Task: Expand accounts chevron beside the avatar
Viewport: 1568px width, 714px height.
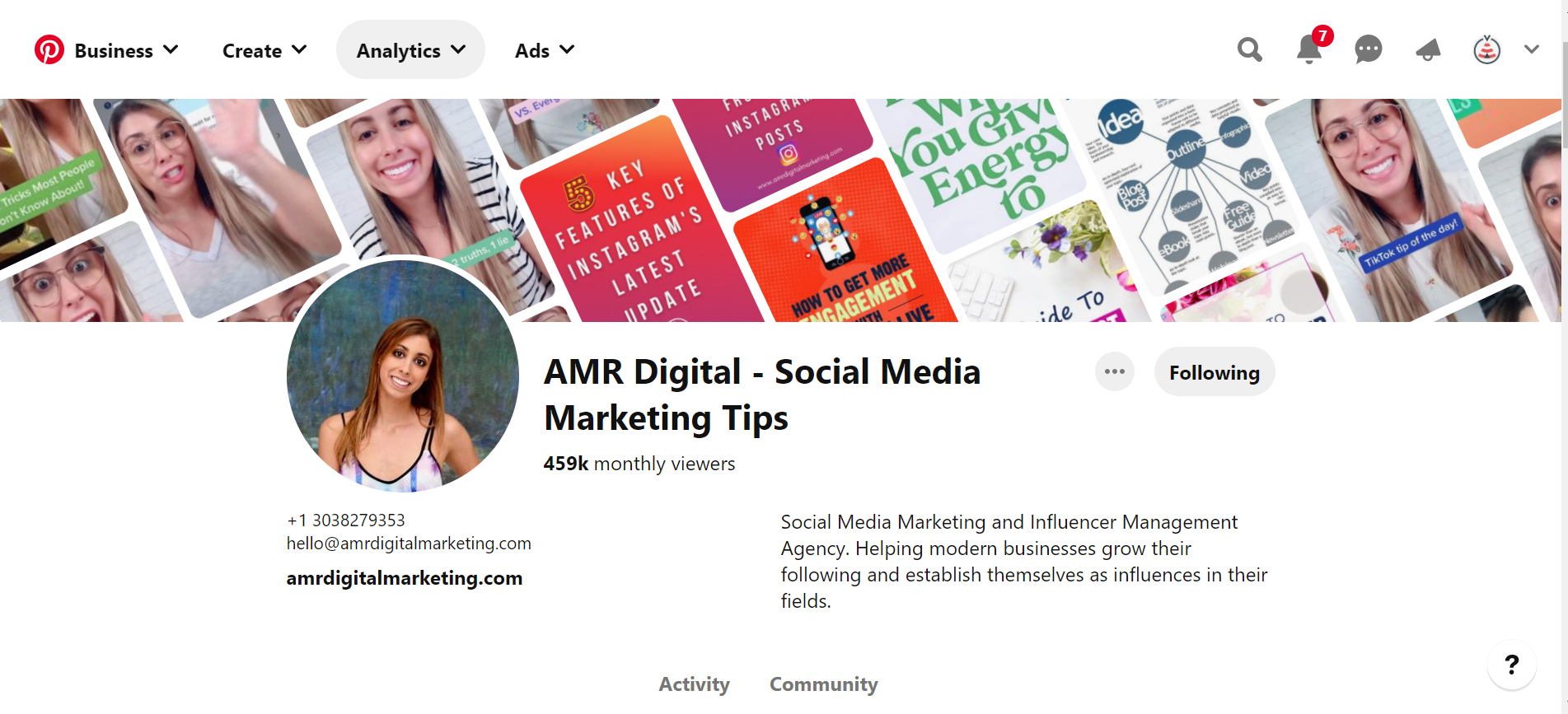Action: coord(1531,50)
